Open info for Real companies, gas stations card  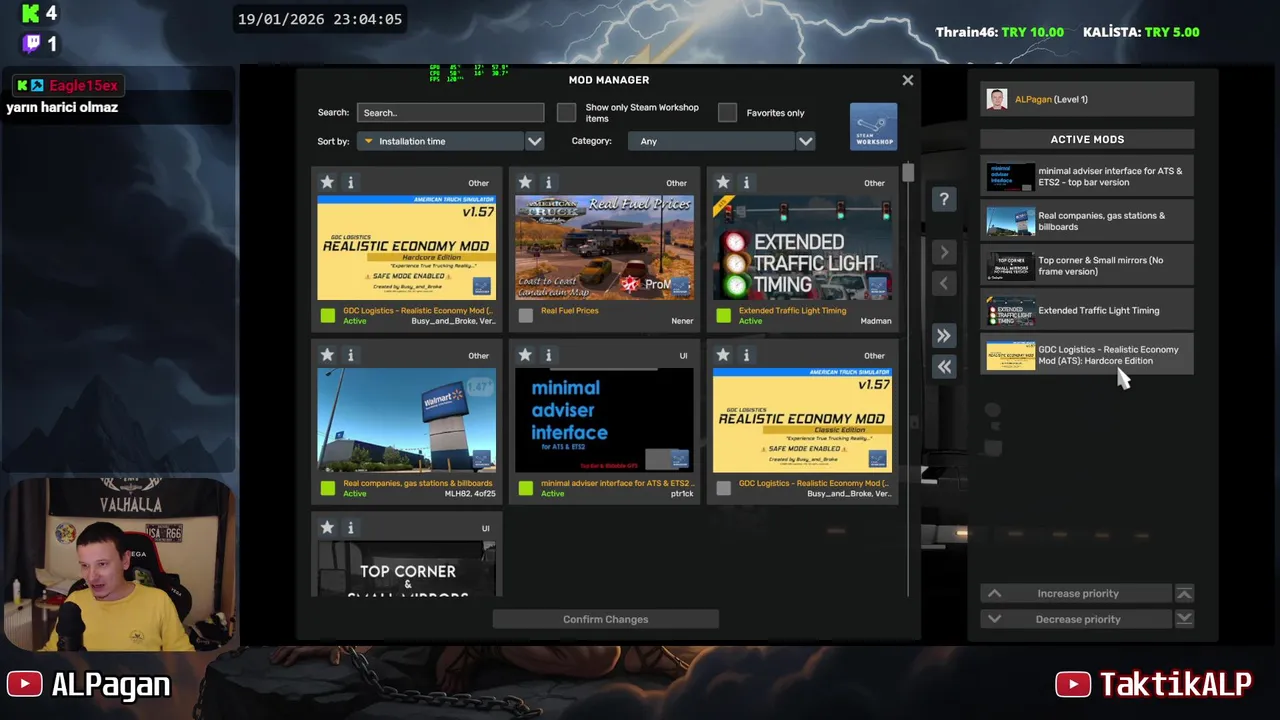(350, 355)
